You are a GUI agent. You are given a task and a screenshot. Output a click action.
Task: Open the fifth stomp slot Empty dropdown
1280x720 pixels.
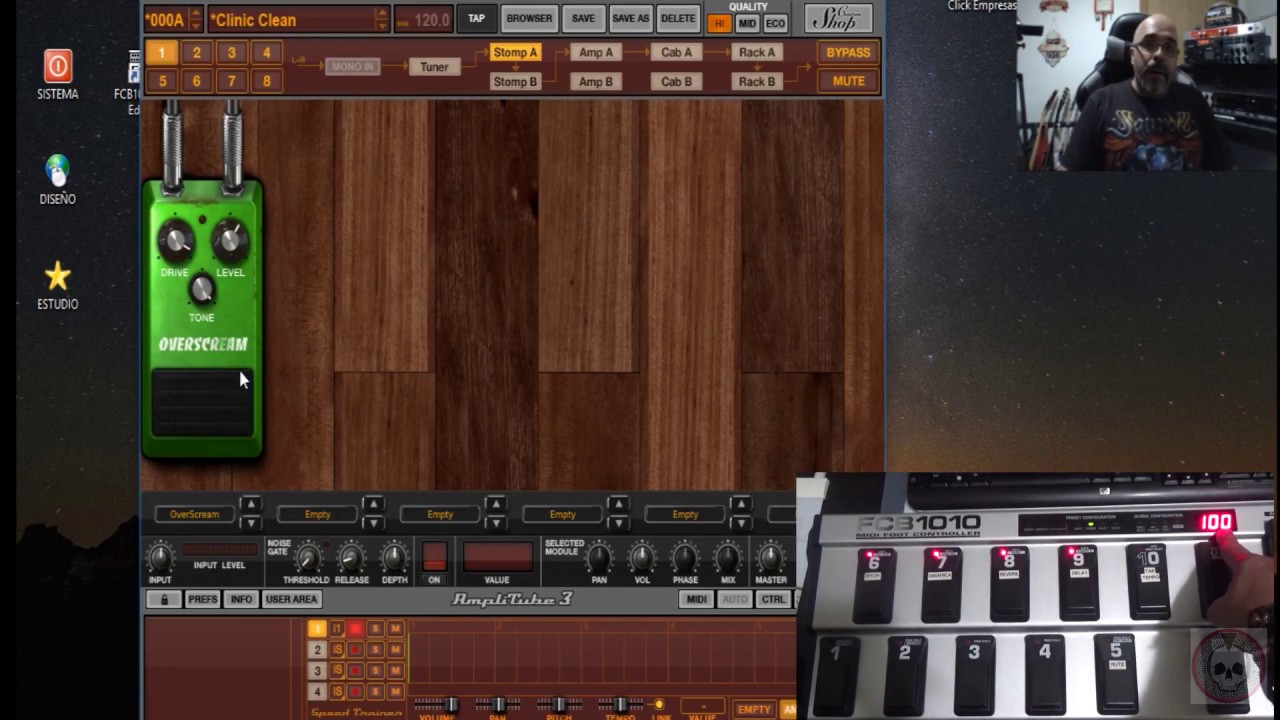click(685, 514)
